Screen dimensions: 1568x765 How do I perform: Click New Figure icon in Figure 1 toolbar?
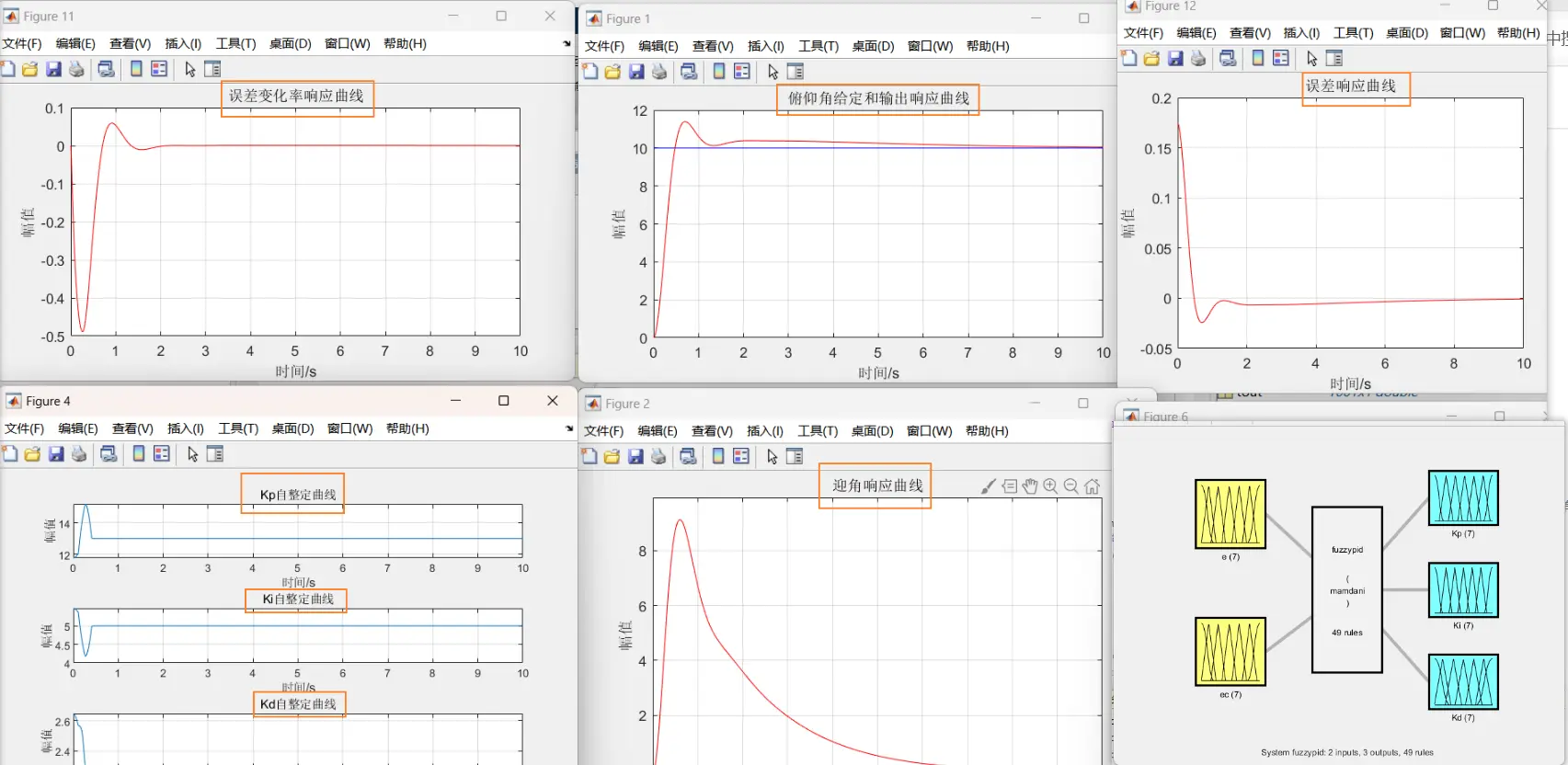590,72
